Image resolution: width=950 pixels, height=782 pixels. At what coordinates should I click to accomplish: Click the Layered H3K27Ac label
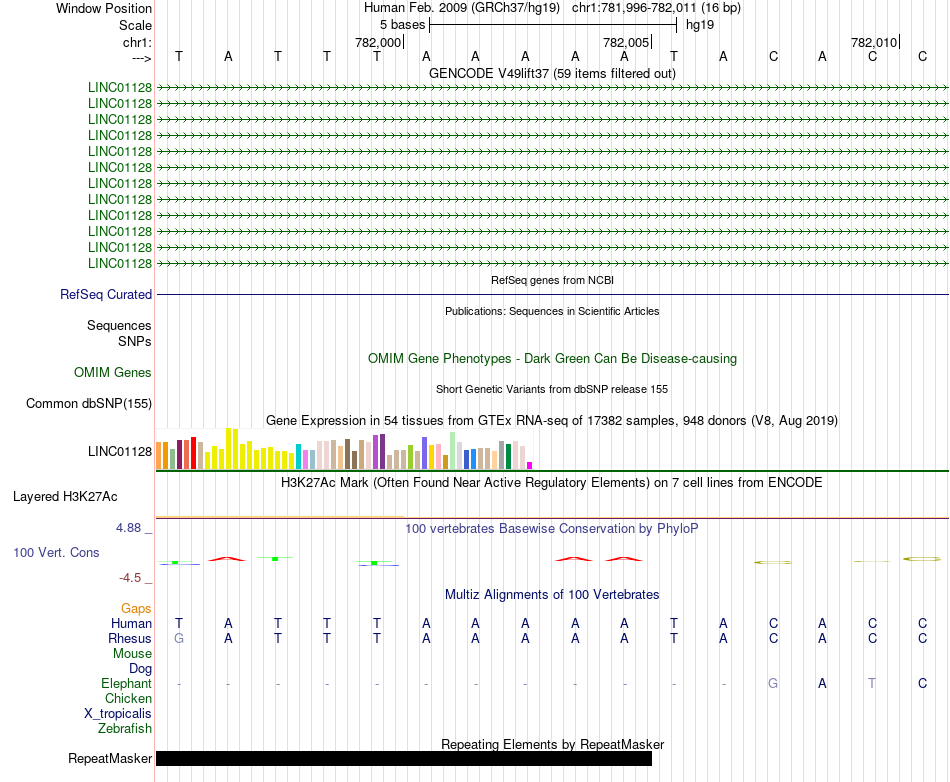point(65,497)
